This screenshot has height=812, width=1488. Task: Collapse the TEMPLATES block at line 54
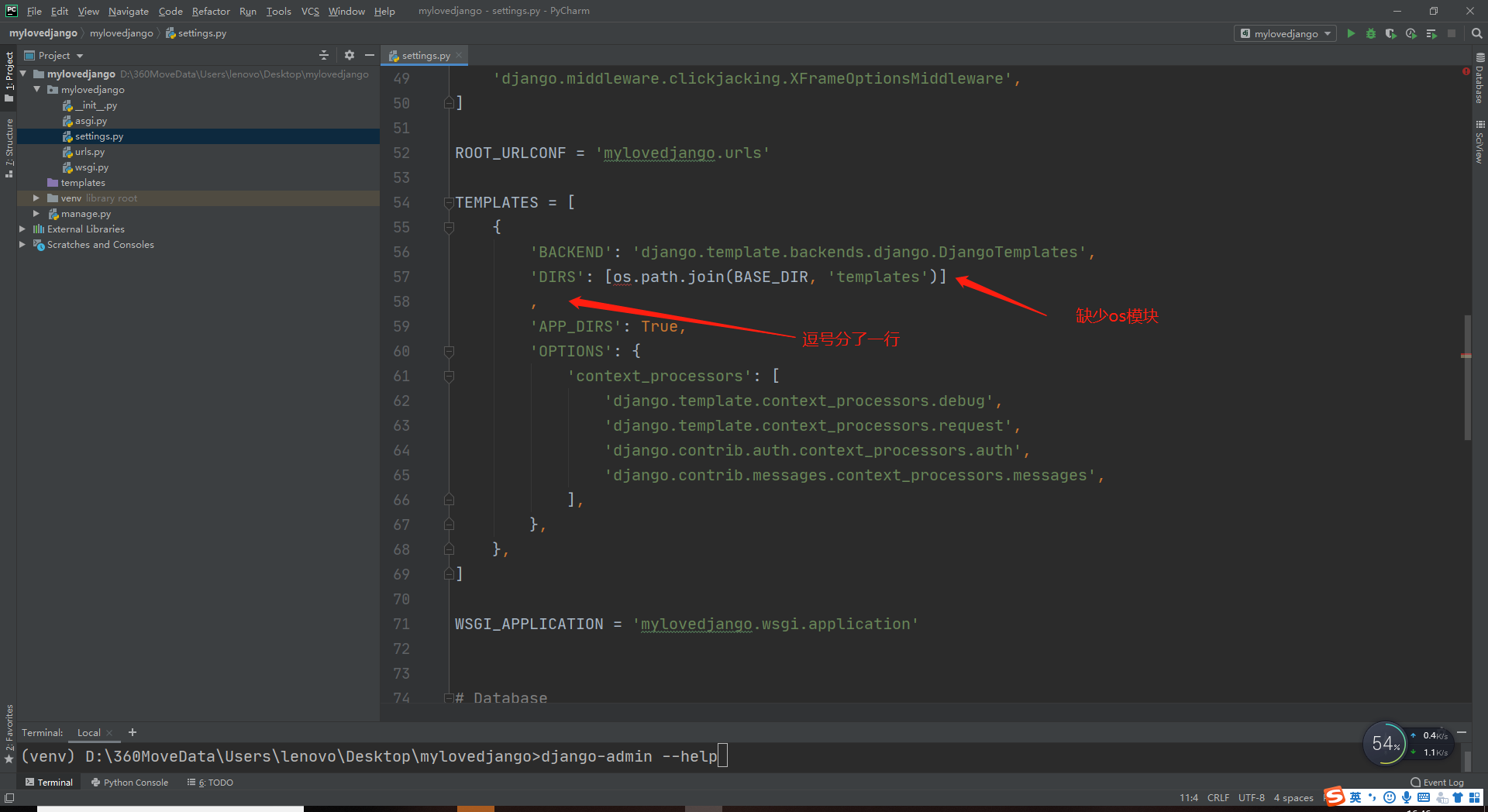(x=449, y=202)
